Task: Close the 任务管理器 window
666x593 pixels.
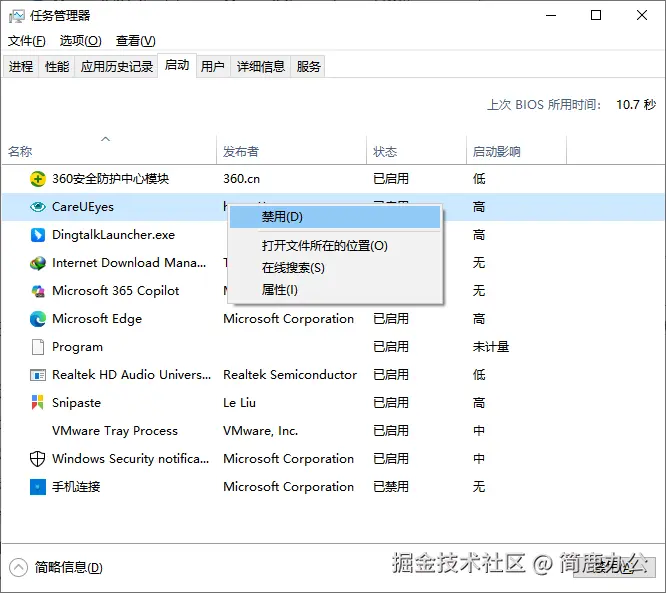Action: coord(642,16)
